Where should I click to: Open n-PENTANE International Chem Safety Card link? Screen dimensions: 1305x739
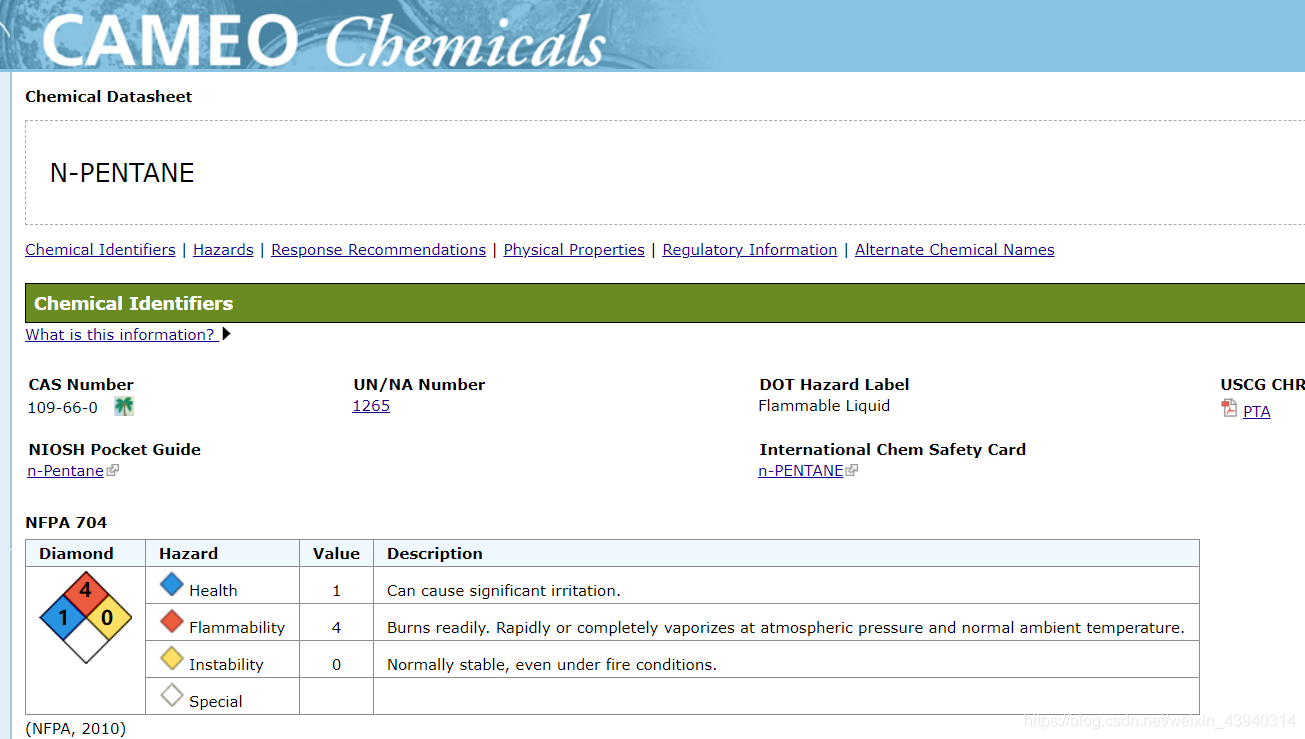(800, 471)
